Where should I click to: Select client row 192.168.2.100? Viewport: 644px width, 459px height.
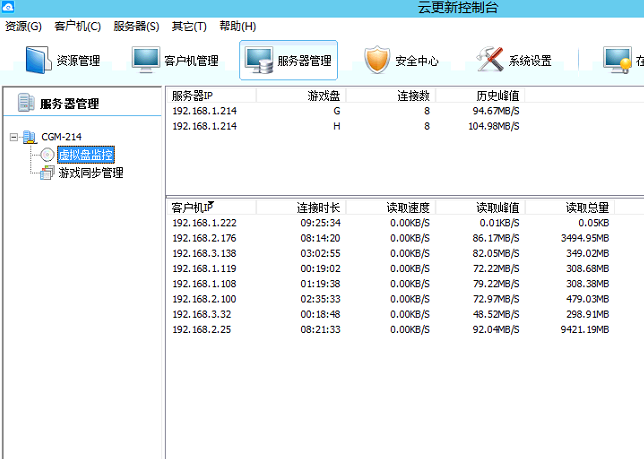click(x=390, y=299)
